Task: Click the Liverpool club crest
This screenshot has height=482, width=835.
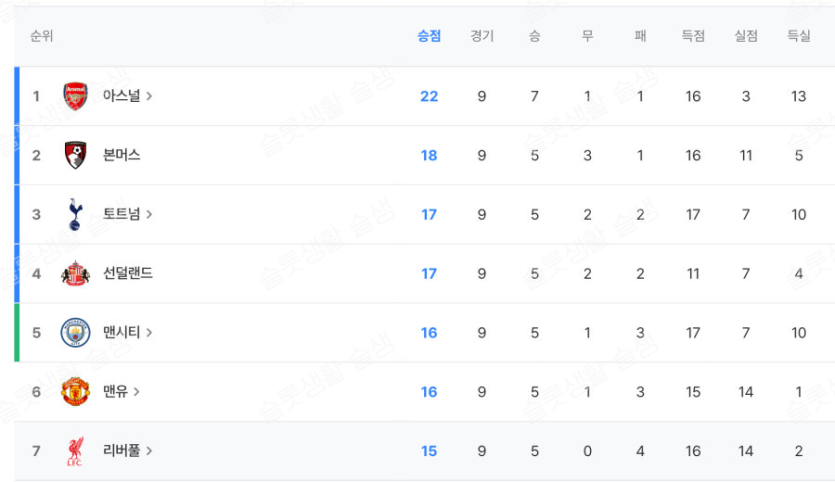Action: click(x=75, y=450)
